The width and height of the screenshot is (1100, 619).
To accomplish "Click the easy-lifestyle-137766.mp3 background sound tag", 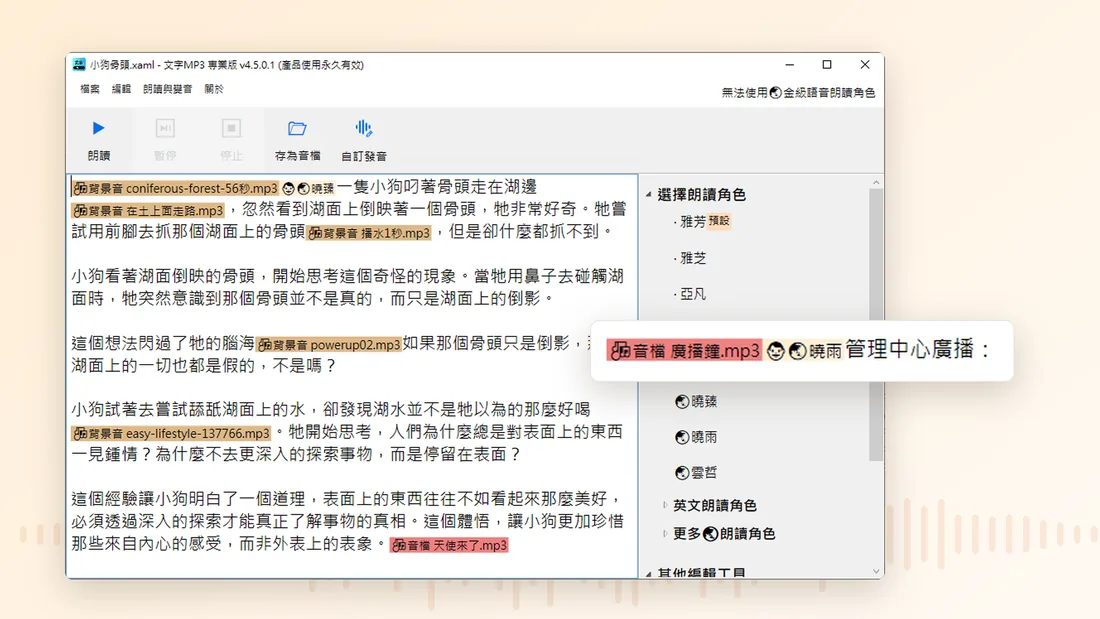I will (171, 433).
